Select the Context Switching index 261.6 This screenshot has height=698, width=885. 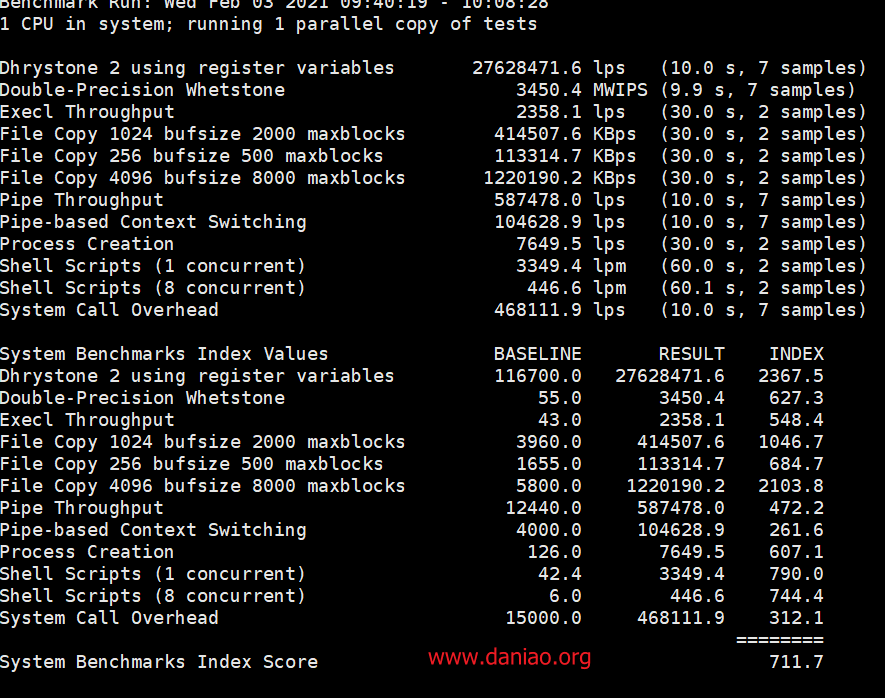pos(796,530)
